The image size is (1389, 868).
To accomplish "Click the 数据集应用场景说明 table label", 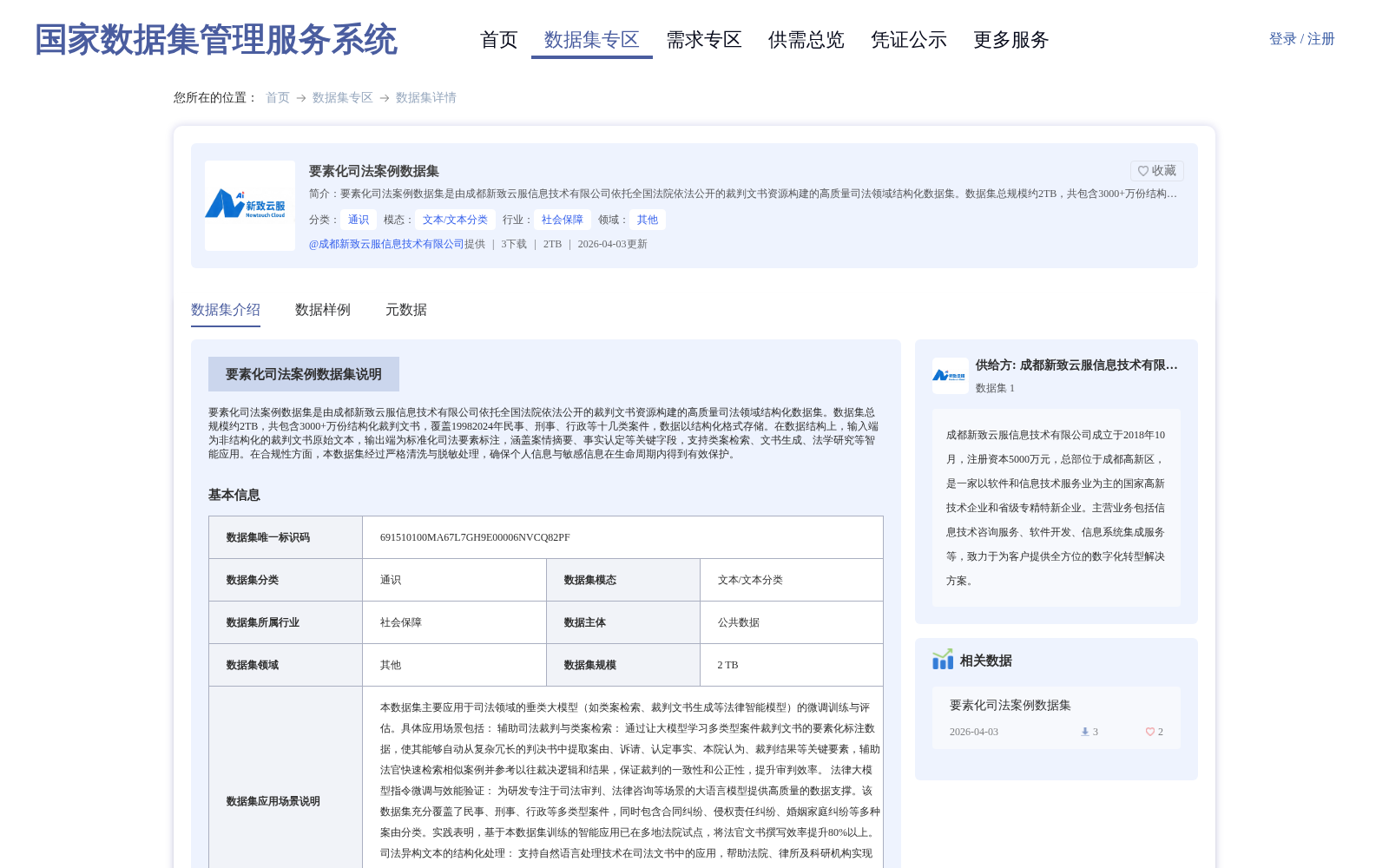I will (x=273, y=801).
